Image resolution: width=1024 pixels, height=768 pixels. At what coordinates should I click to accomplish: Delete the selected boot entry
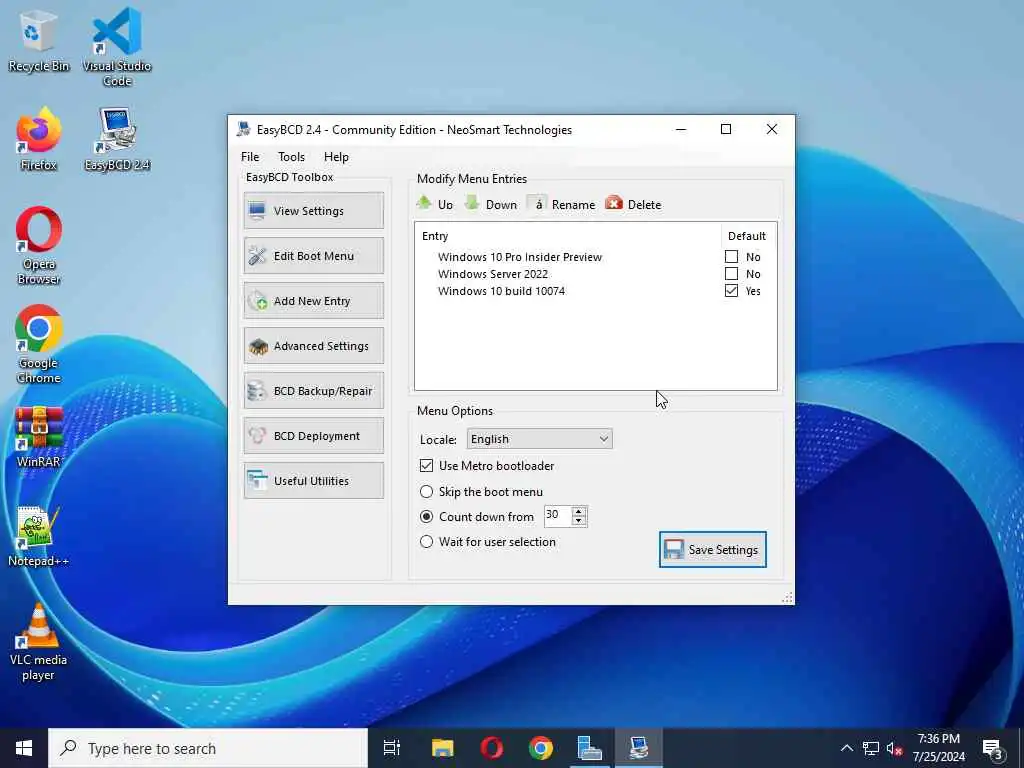pyautogui.click(x=633, y=204)
